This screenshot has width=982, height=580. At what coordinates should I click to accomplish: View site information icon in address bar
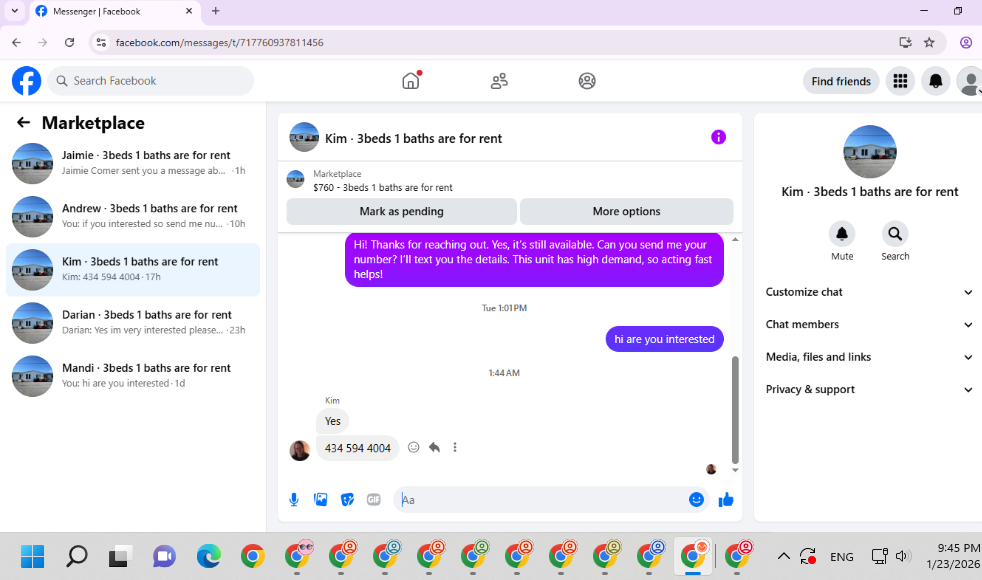pos(101,43)
